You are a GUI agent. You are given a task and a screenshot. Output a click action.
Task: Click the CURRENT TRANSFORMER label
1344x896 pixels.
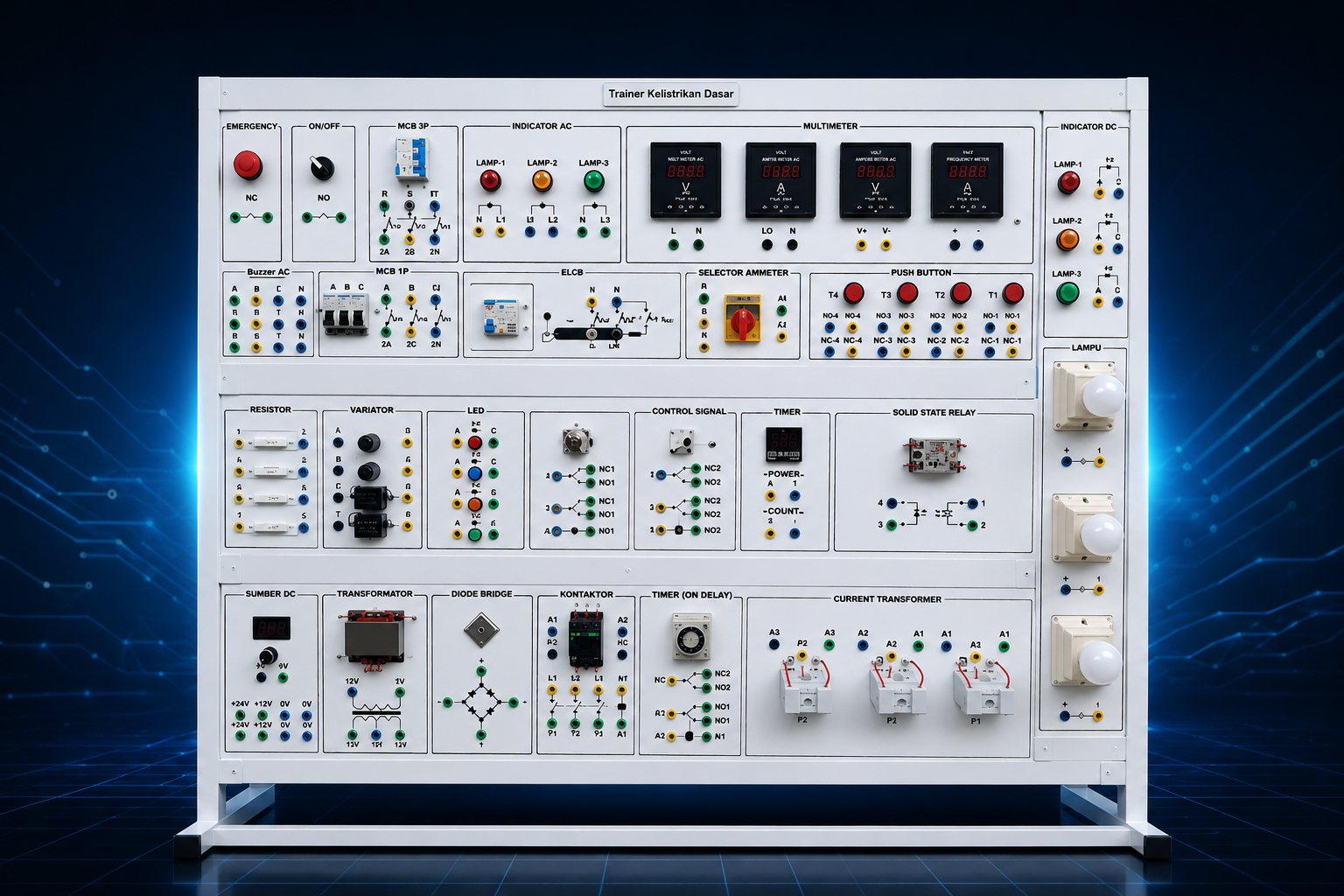(887, 599)
